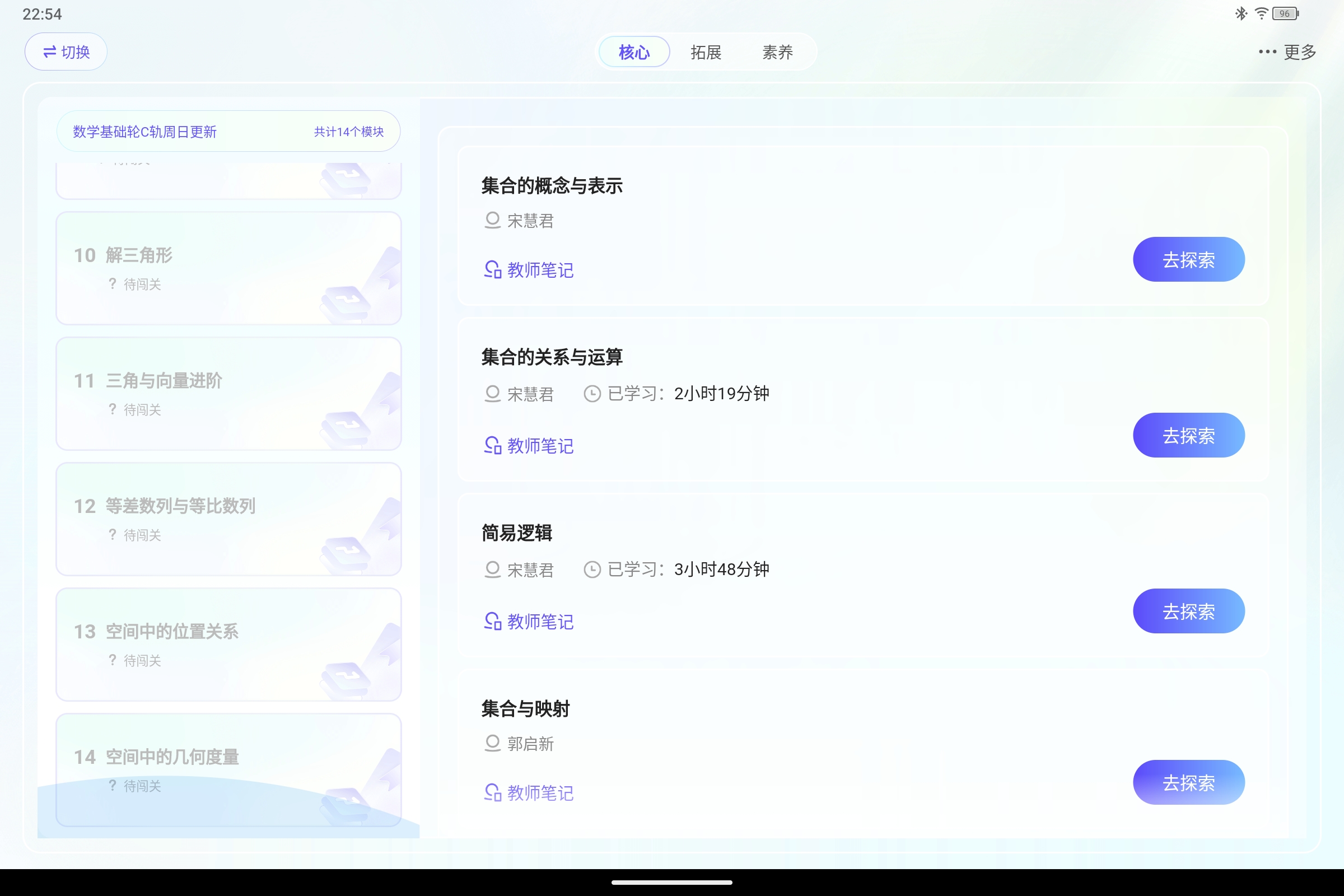
Task: Click the 待闯关 status under 空间中的位置关系
Action: coord(142,661)
